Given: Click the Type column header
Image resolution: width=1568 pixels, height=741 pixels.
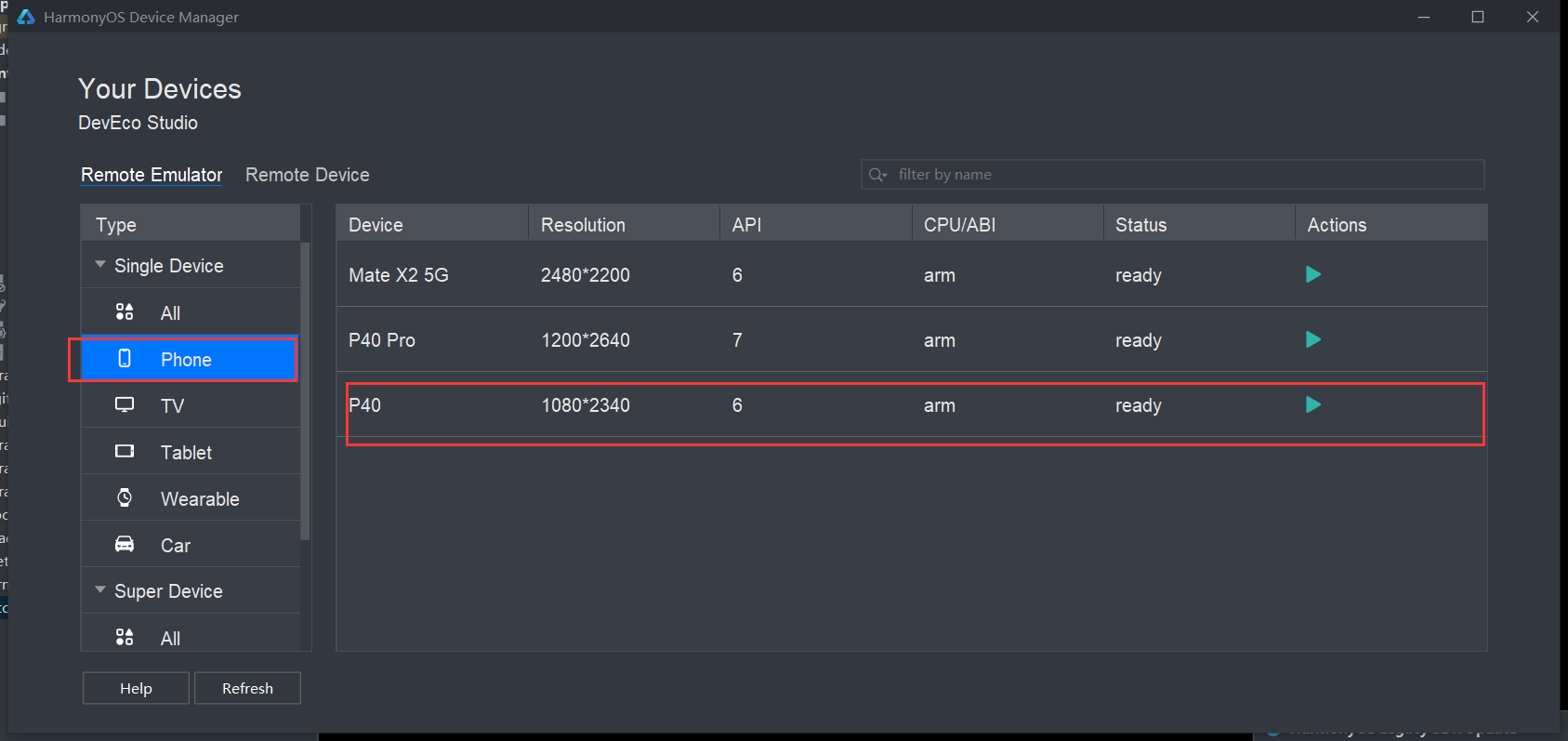Looking at the screenshot, I should click(x=191, y=224).
